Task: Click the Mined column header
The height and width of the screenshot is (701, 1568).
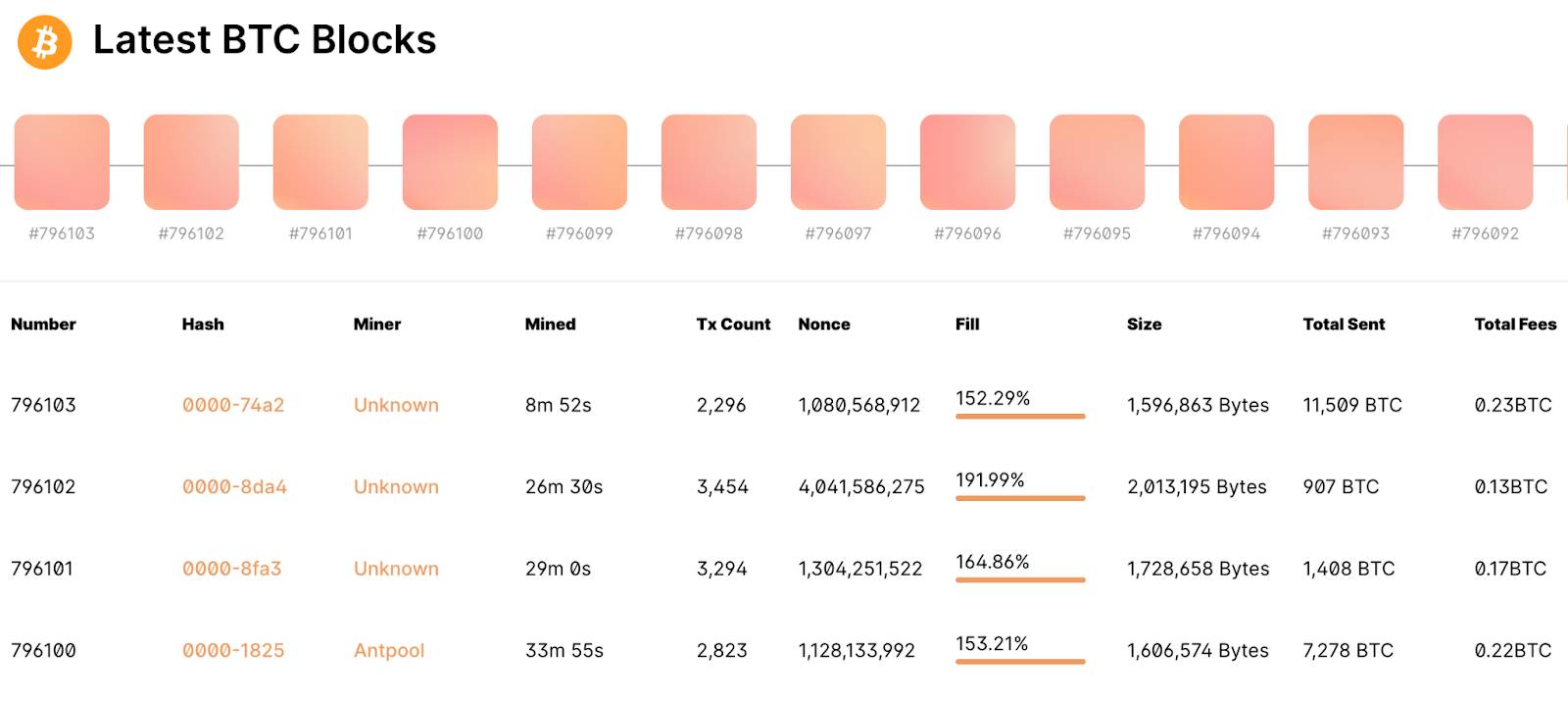Action: click(550, 324)
